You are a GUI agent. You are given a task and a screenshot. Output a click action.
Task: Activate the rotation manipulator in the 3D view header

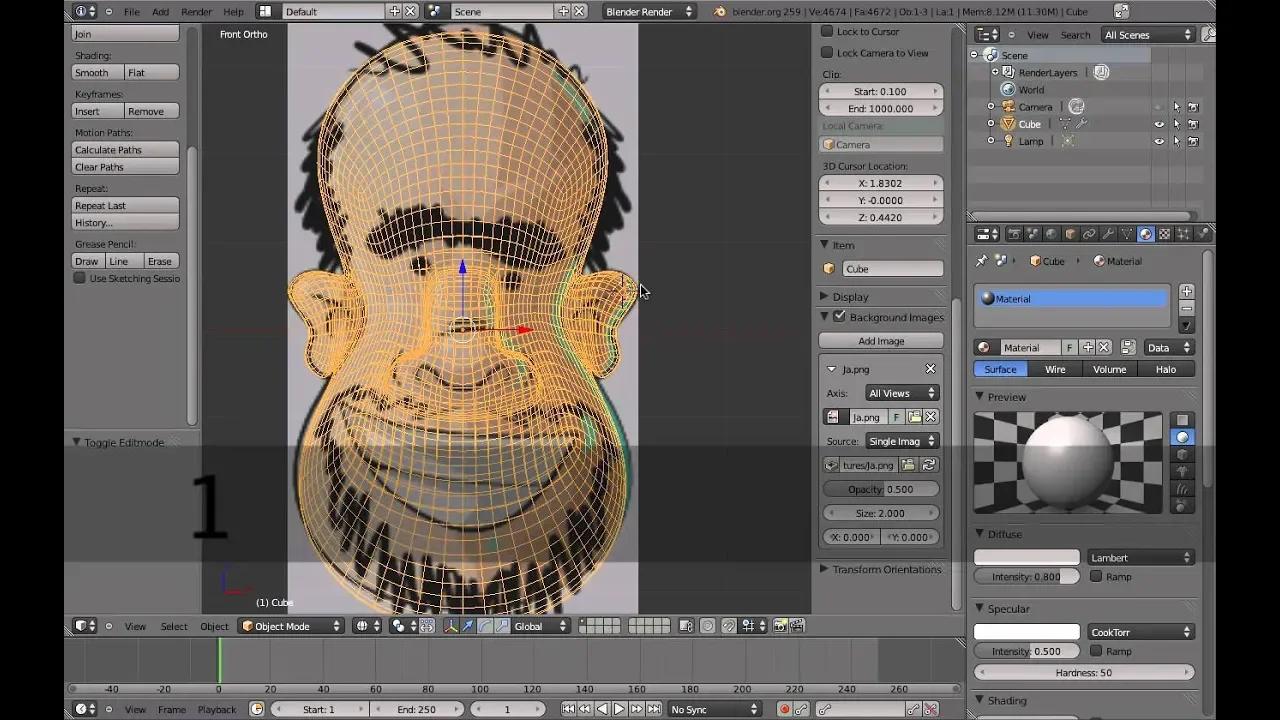[486, 625]
